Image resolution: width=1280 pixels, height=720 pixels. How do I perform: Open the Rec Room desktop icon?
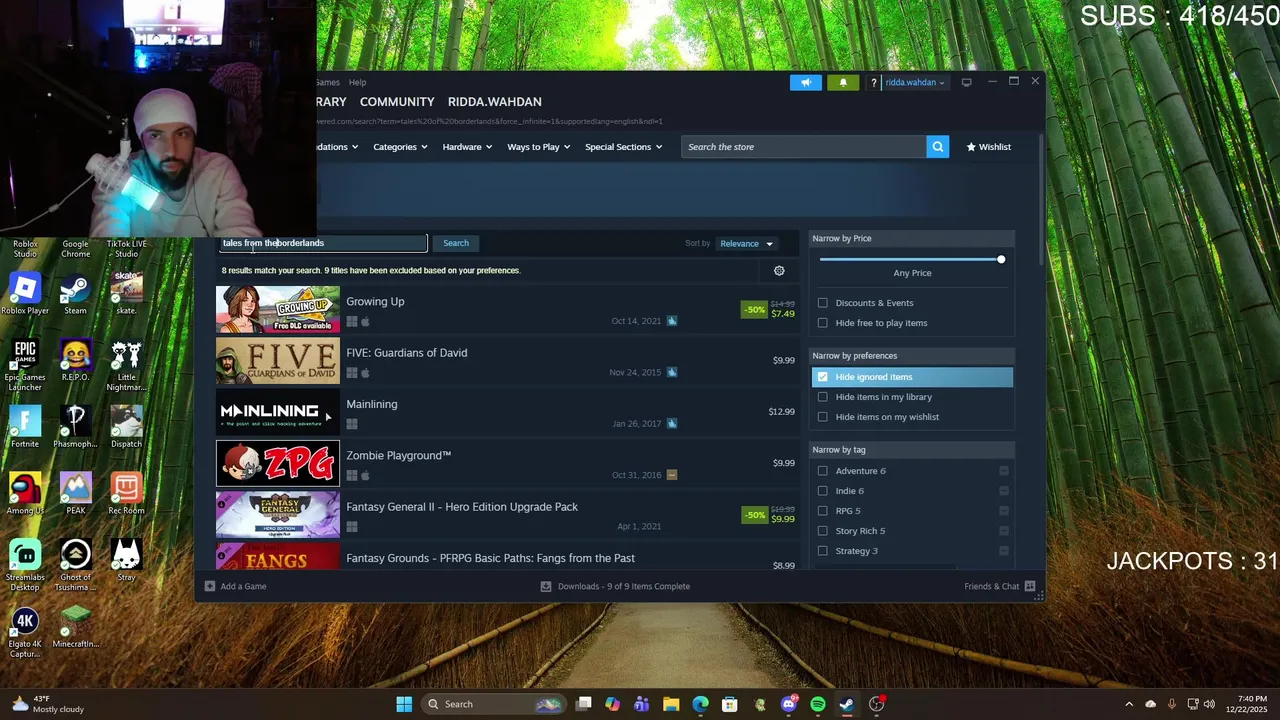click(126, 494)
